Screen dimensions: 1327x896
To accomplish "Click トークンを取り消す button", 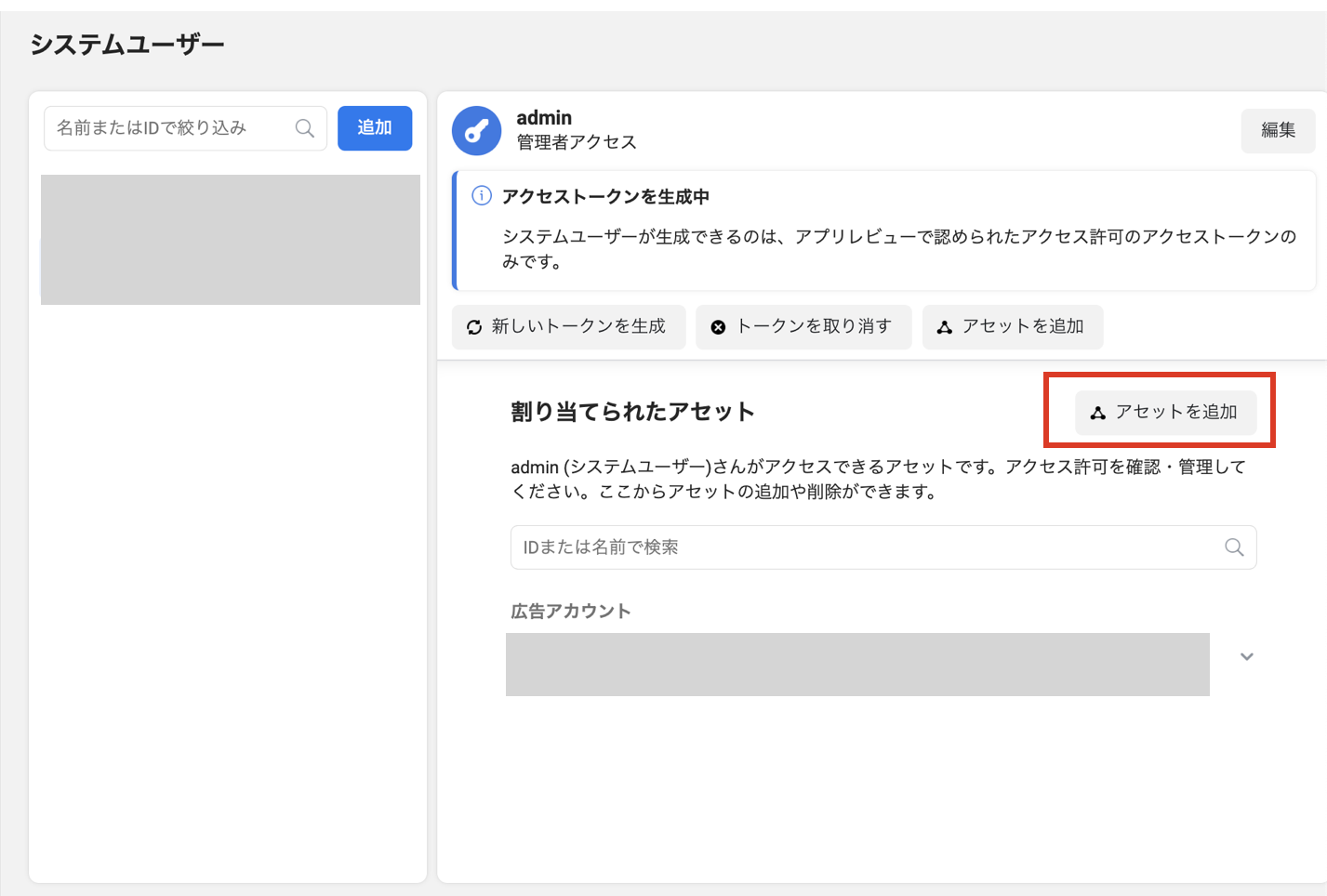I will pos(803,327).
